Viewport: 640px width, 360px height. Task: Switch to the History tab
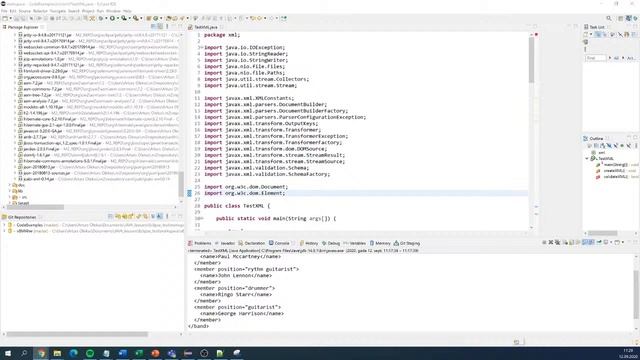pos(309,243)
